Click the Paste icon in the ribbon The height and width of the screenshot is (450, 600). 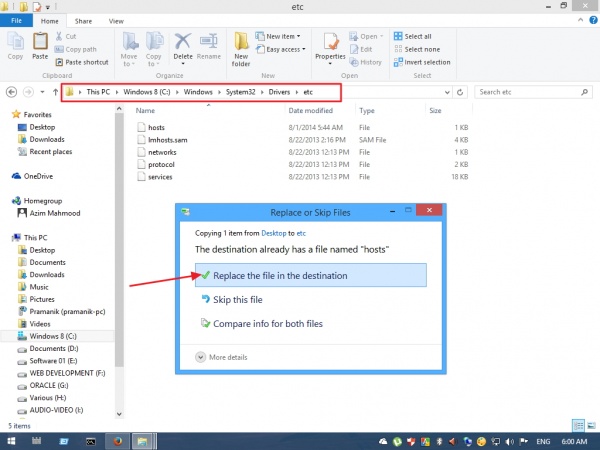[40, 45]
